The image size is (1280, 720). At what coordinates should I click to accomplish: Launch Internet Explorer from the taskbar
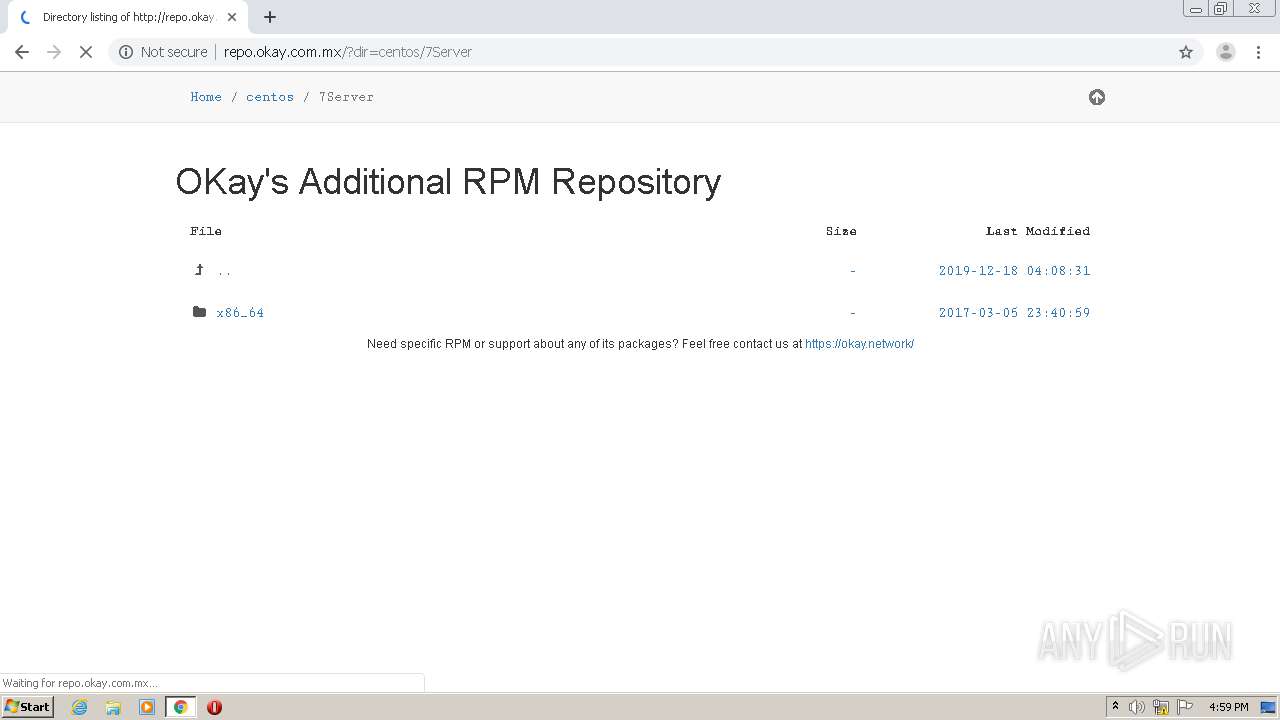click(80, 707)
